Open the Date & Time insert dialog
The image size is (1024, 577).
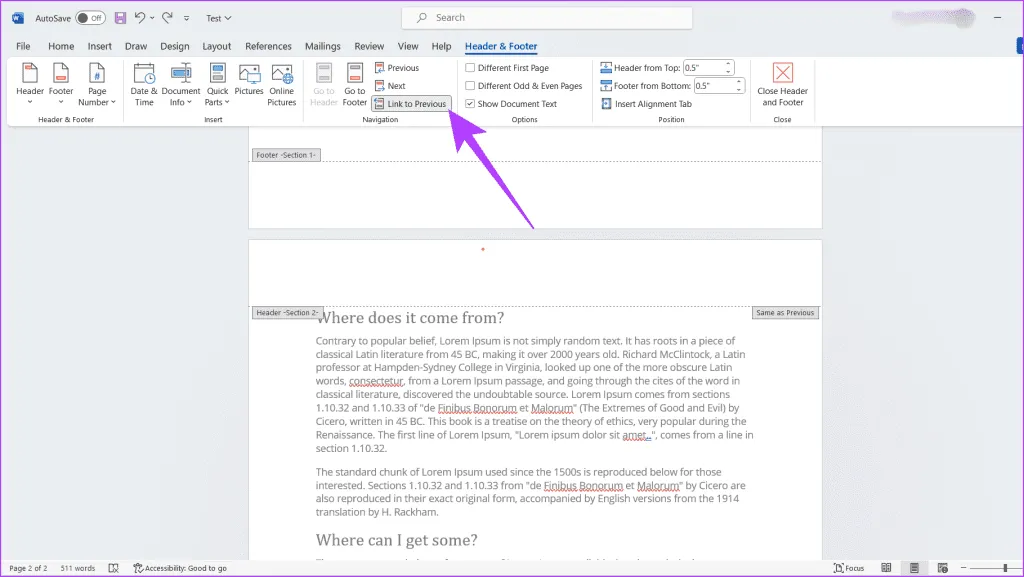tap(144, 84)
